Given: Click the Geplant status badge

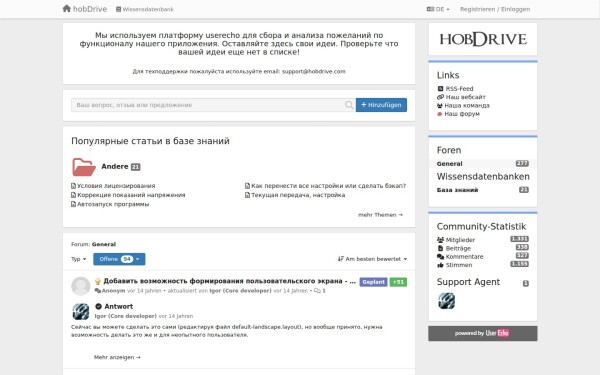Looking at the screenshot, I should point(373,282).
